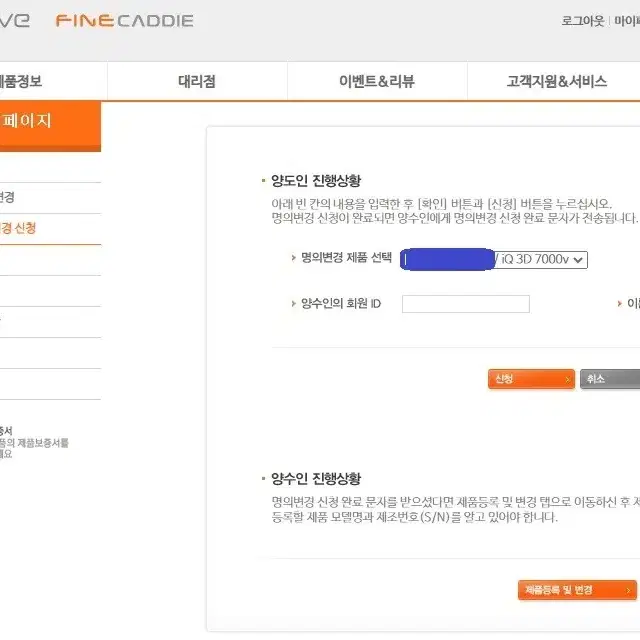Click the orange 신청 button
Image resolution: width=640 pixels, height=640 pixels.
click(531, 379)
